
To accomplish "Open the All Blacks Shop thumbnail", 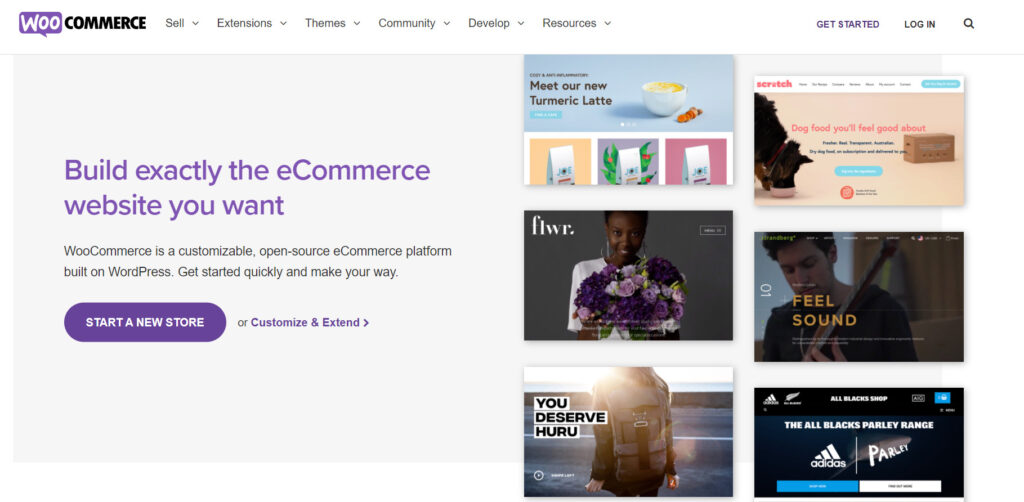I will click(859, 443).
